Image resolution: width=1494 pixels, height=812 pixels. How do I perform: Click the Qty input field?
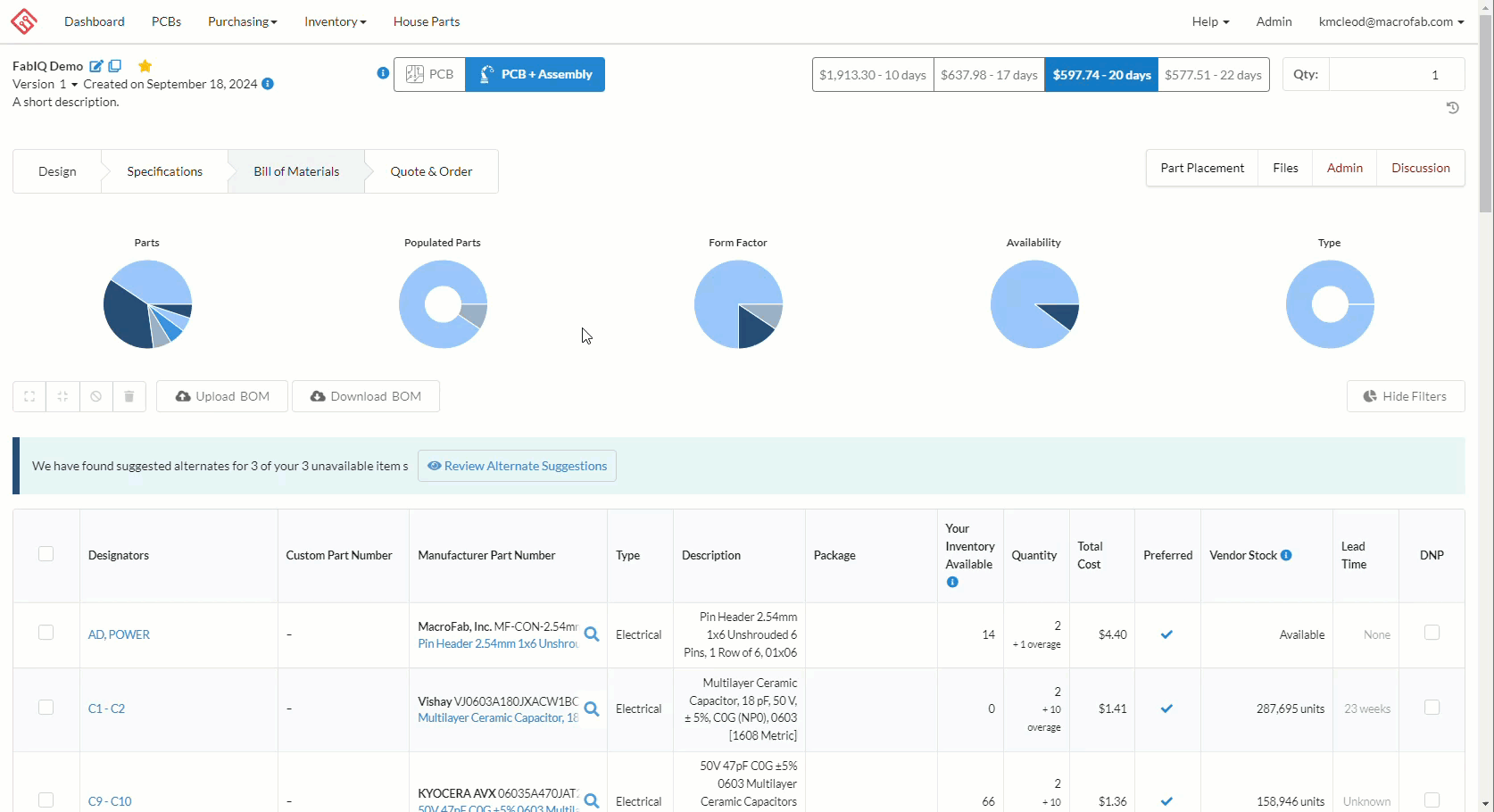1397,74
